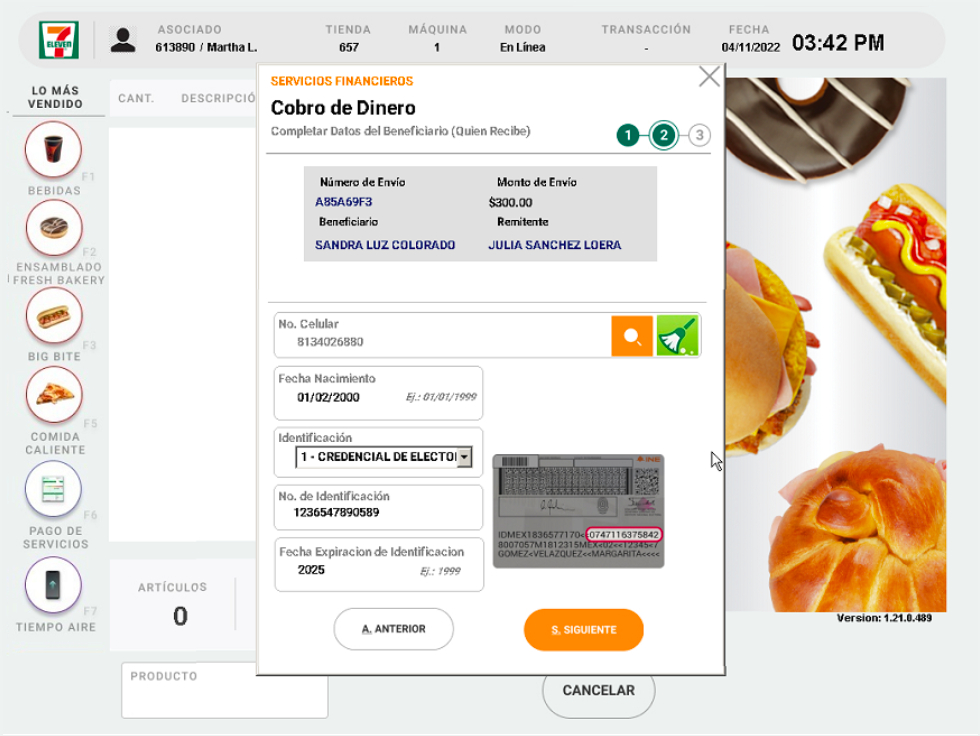The width and height of the screenshot is (980, 736).
Task: Select the Ensamblado Fresh Bakery donut icon
Action: [x=54, y=228]
